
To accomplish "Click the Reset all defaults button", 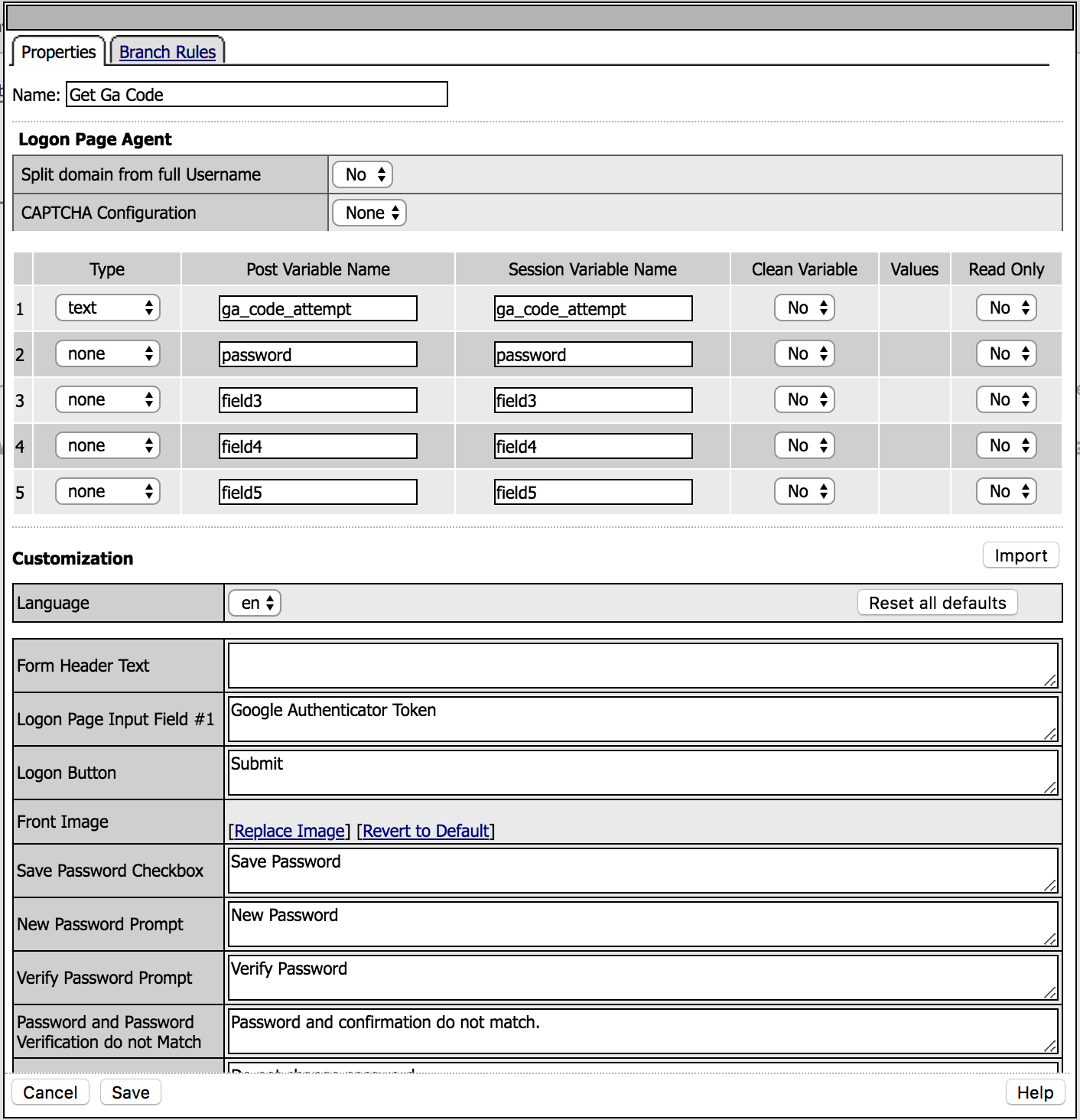I will (x=938, y=603).
